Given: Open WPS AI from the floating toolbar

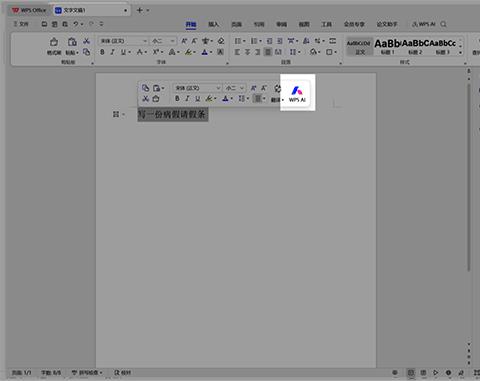Looking at the screenshot, I should point(297,93).
